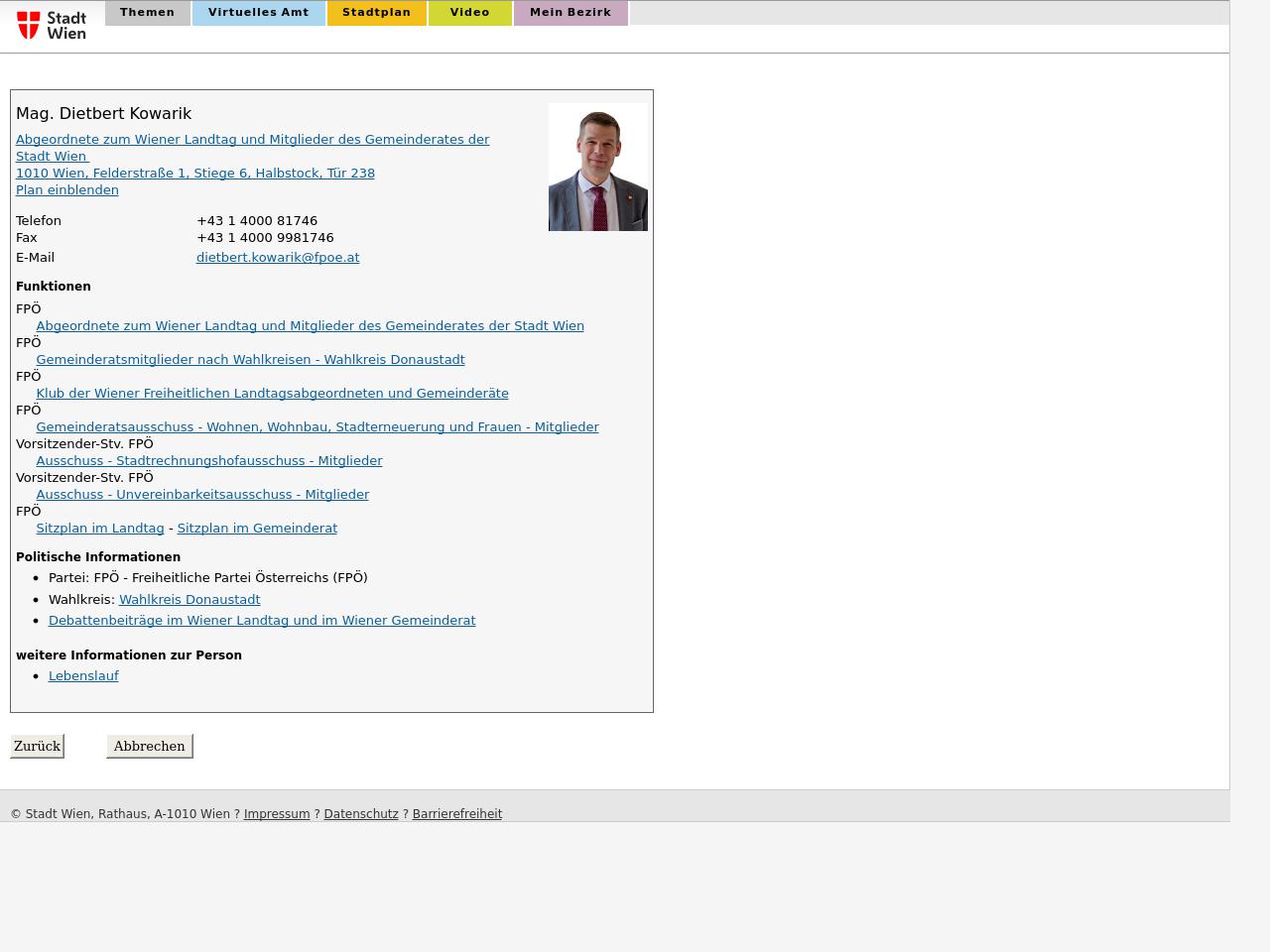Show map via Plan einblenden
This screenshot has height=952, width=1270.
coord(66,189)
